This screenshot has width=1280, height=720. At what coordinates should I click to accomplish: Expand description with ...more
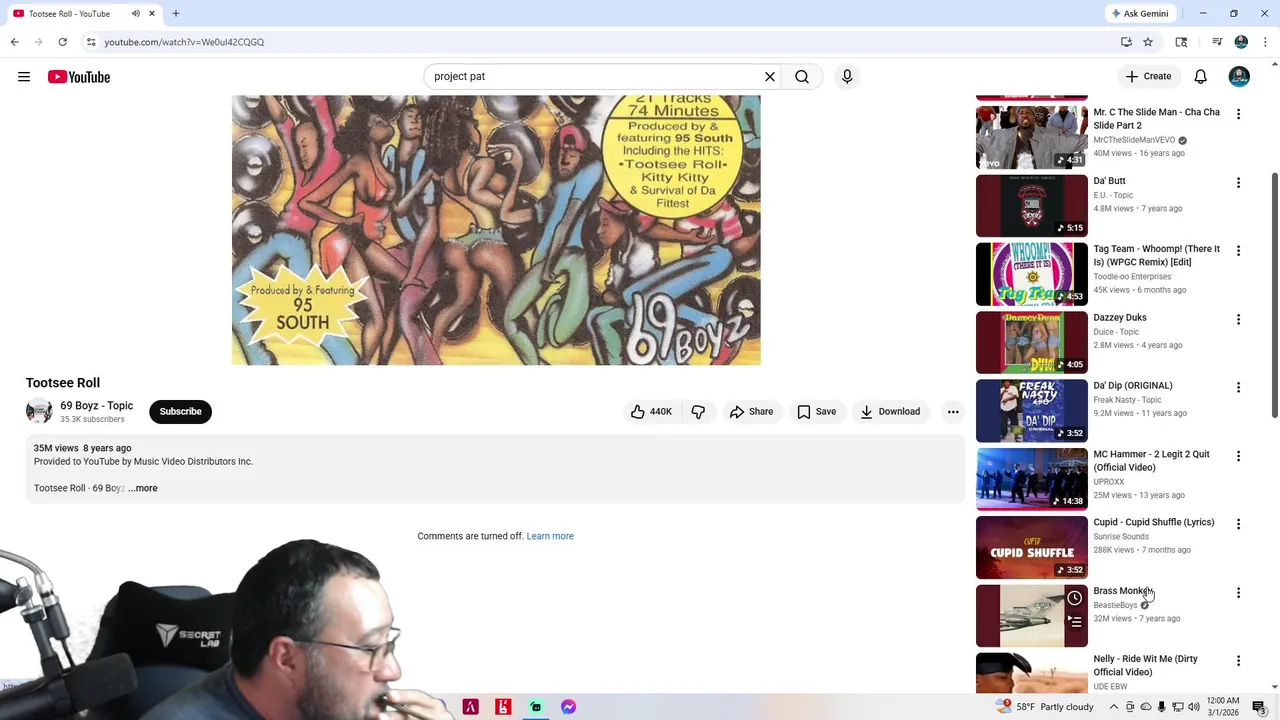point(143,488)
